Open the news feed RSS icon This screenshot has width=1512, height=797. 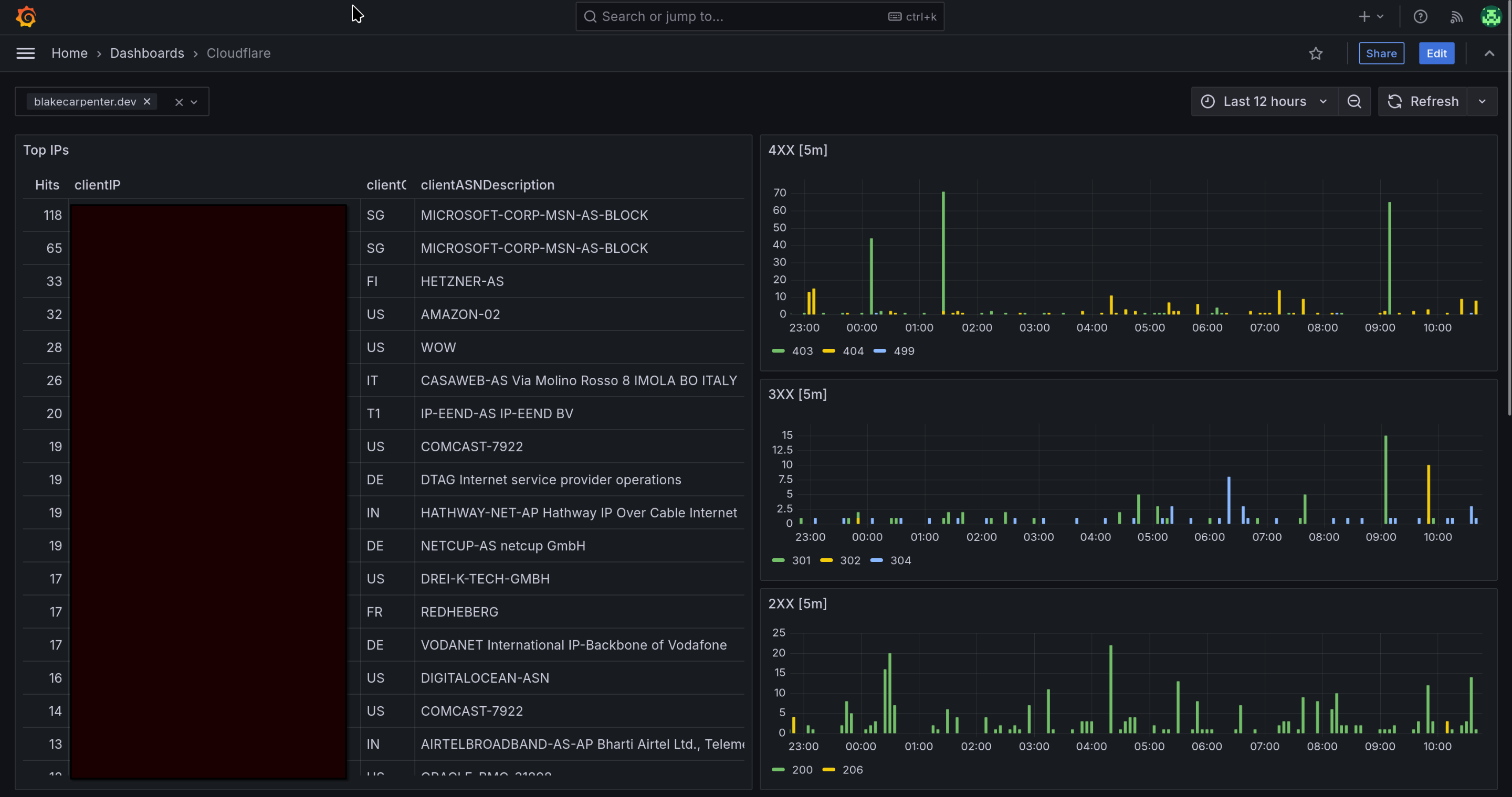pyautogui.click(x=1456, y=16)
